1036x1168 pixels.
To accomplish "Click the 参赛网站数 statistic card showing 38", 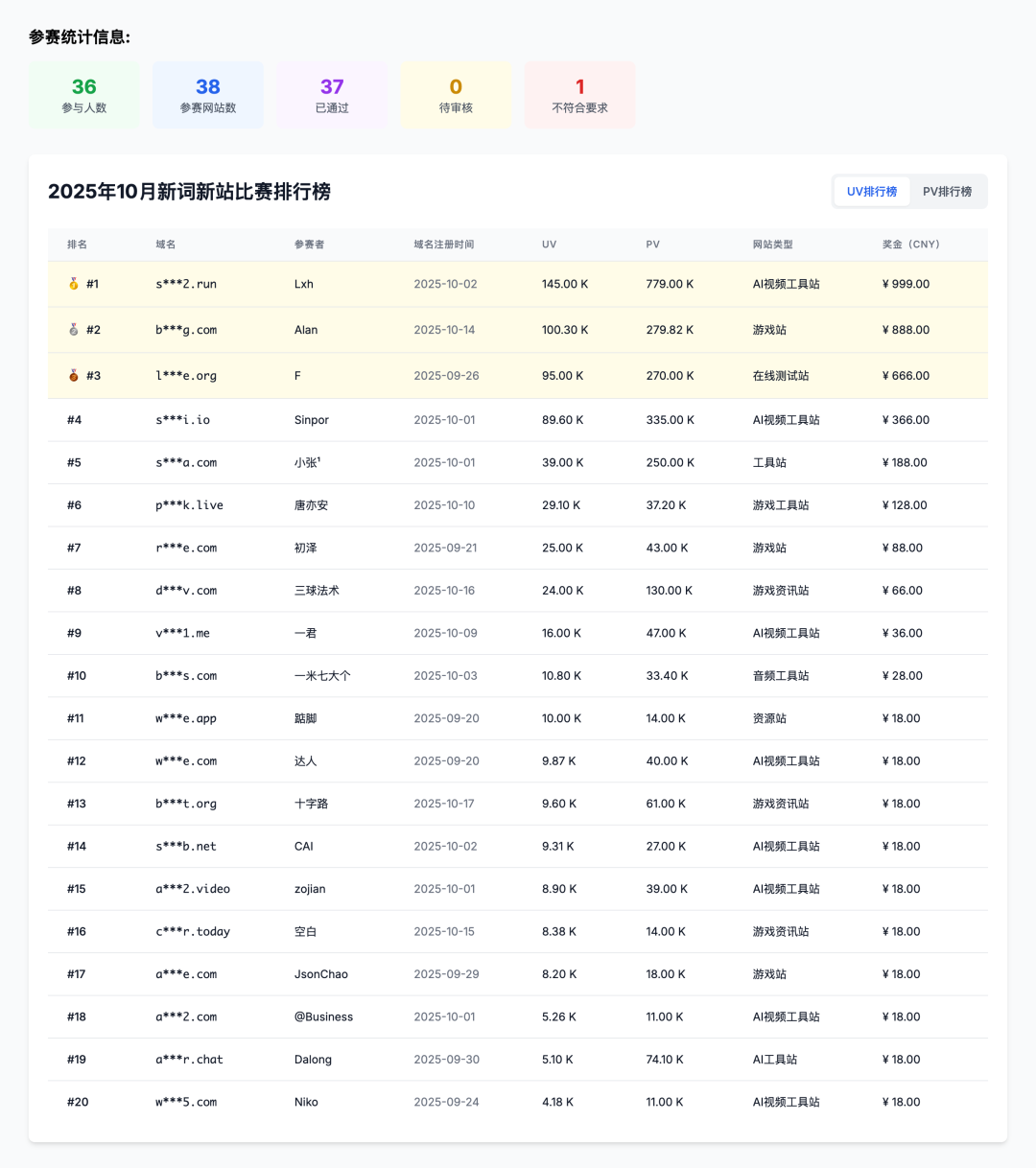I will point(207,94).
